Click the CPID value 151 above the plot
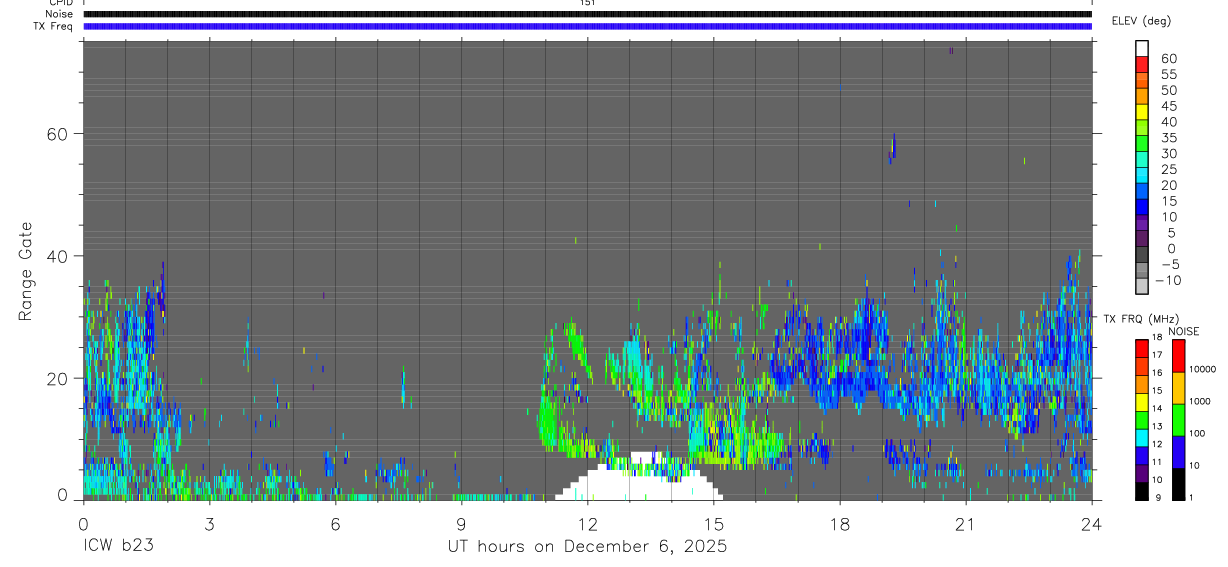 tap(587, 3)
